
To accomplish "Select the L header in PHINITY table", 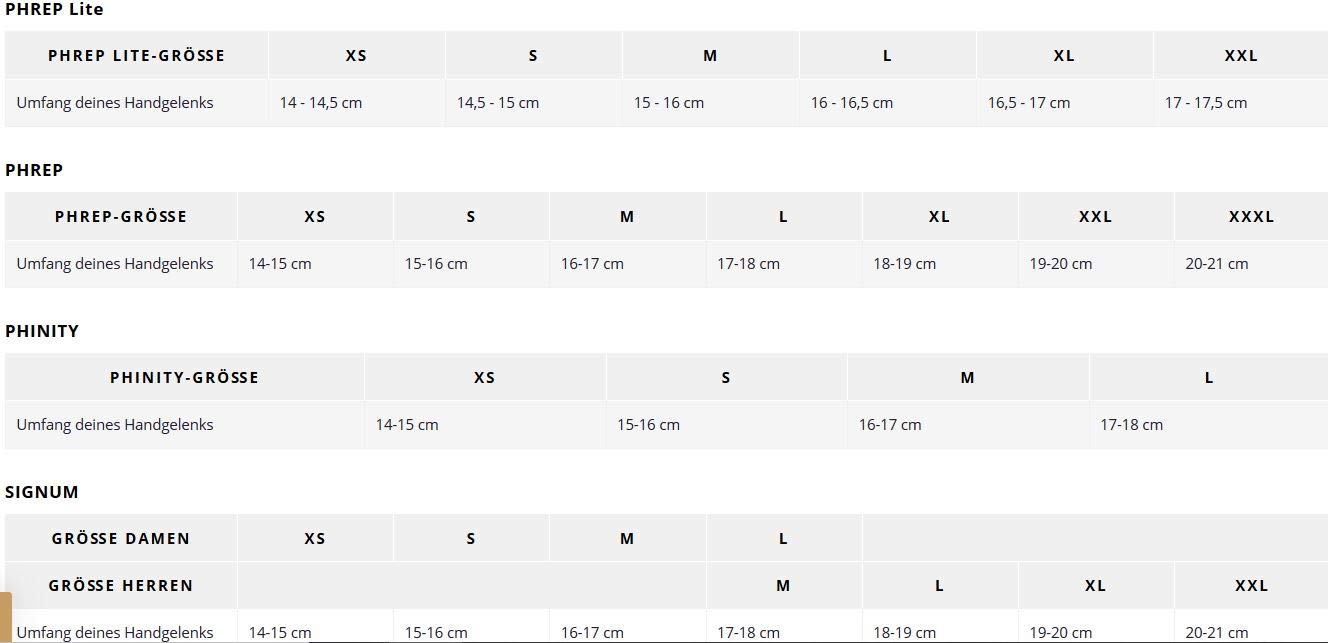I will (1209, 378).
